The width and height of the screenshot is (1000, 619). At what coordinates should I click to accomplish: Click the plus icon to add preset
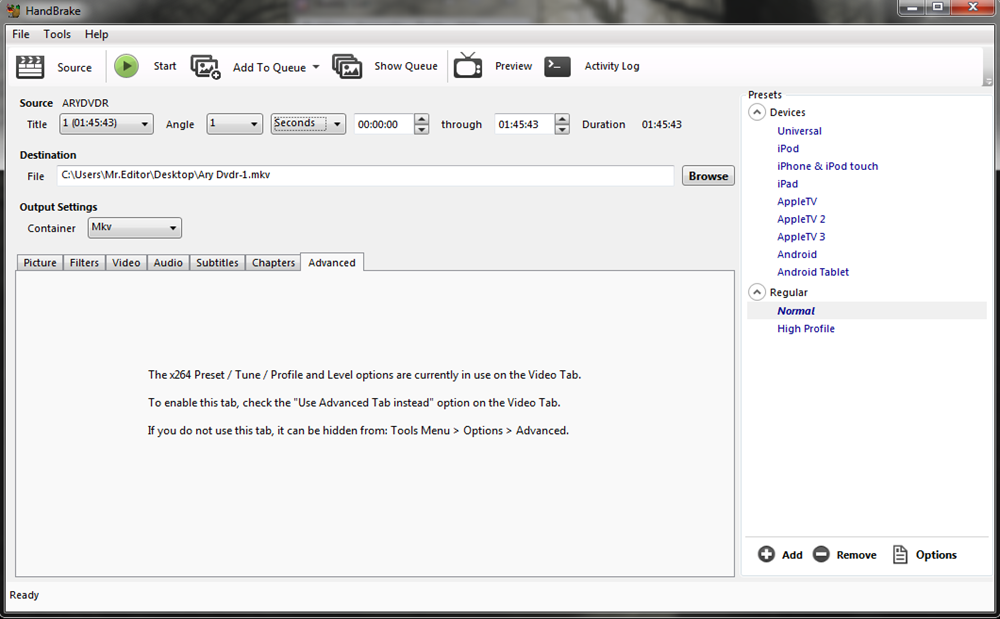pyautogui.click(x=766, y=555)
